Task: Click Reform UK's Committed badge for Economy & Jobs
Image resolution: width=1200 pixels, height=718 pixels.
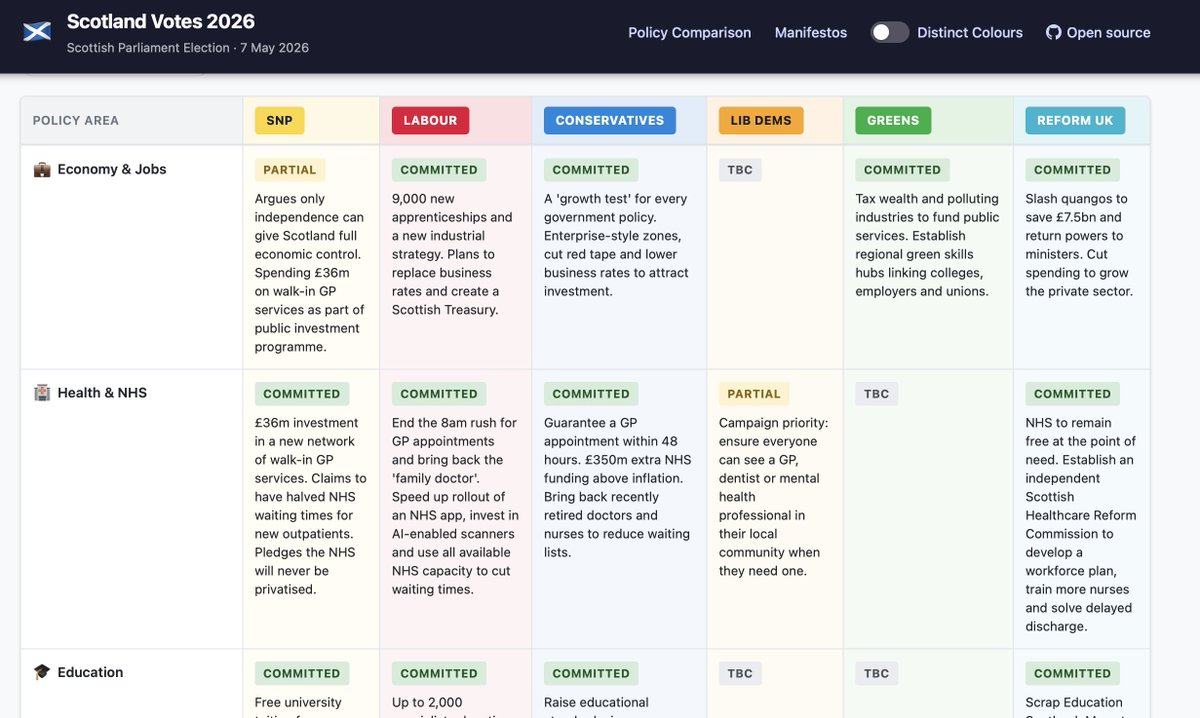Action: [x=1073, y=170]
